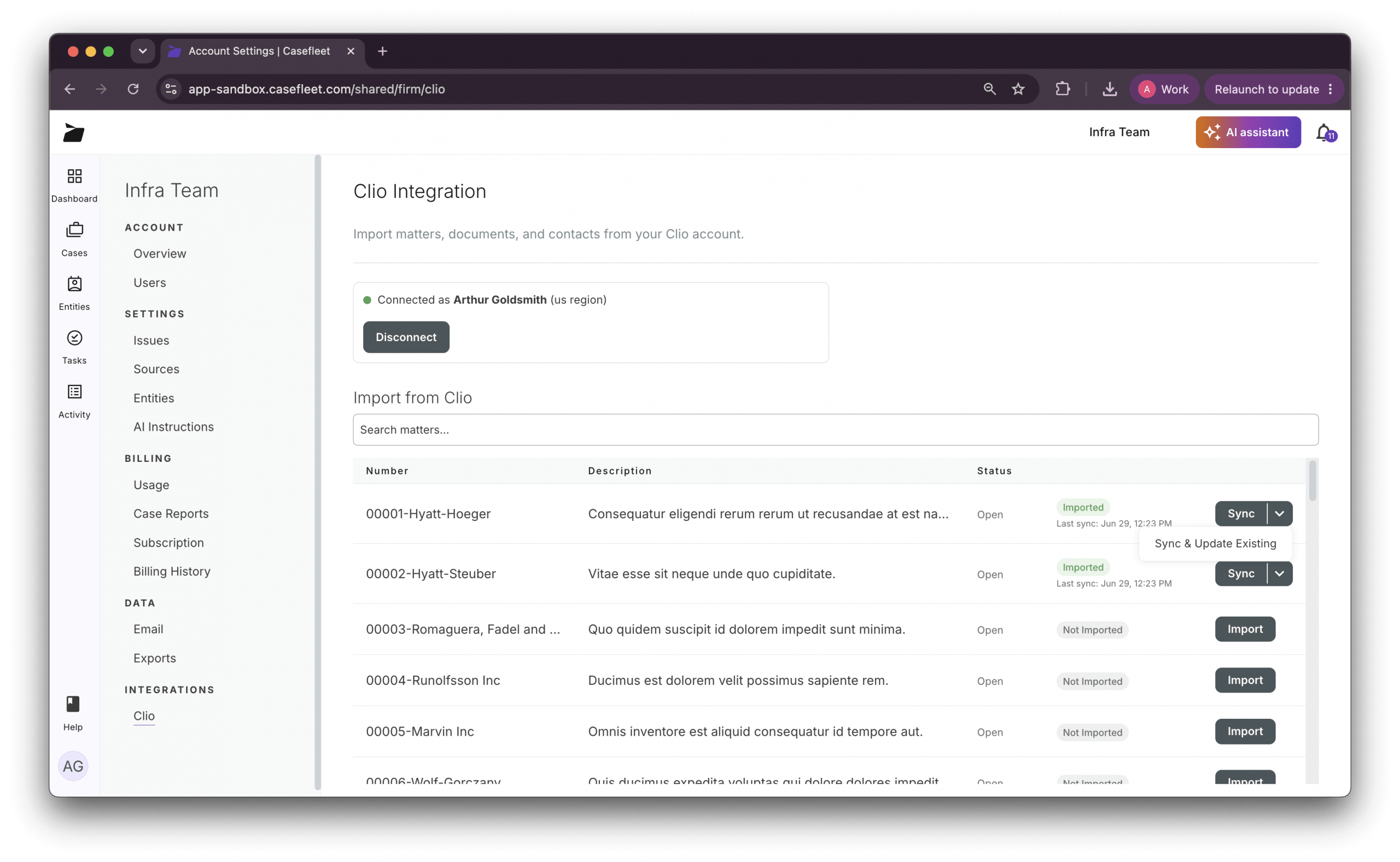Click the Description column header
This screenshot has width=1400, height=862.
[620, 471]
